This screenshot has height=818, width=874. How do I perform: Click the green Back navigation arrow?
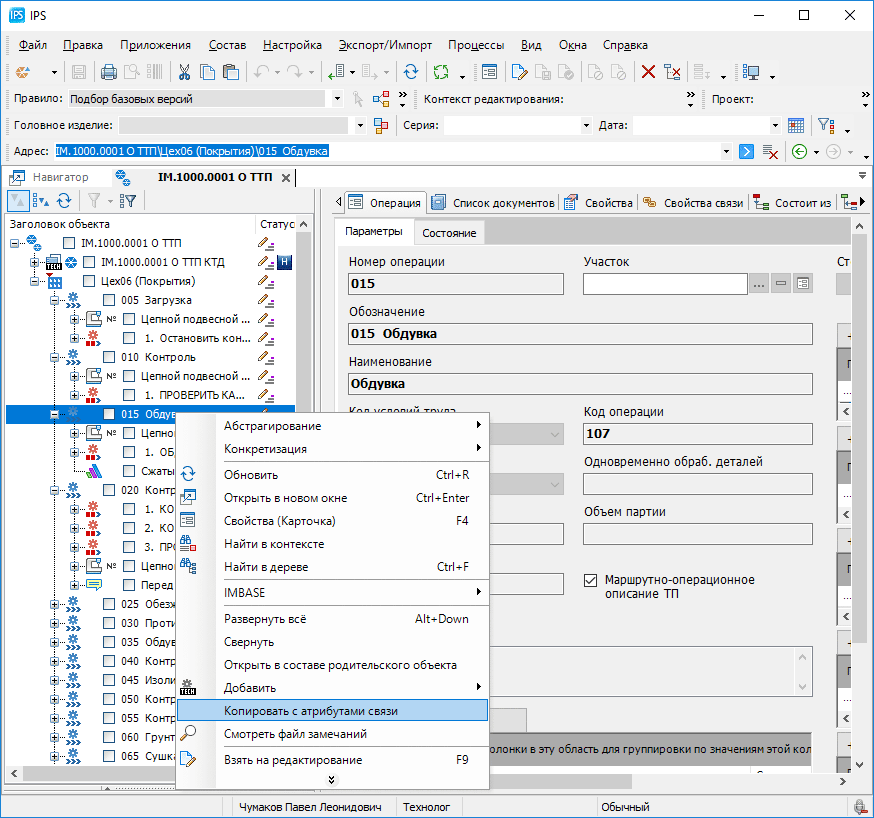pos(799,151)
